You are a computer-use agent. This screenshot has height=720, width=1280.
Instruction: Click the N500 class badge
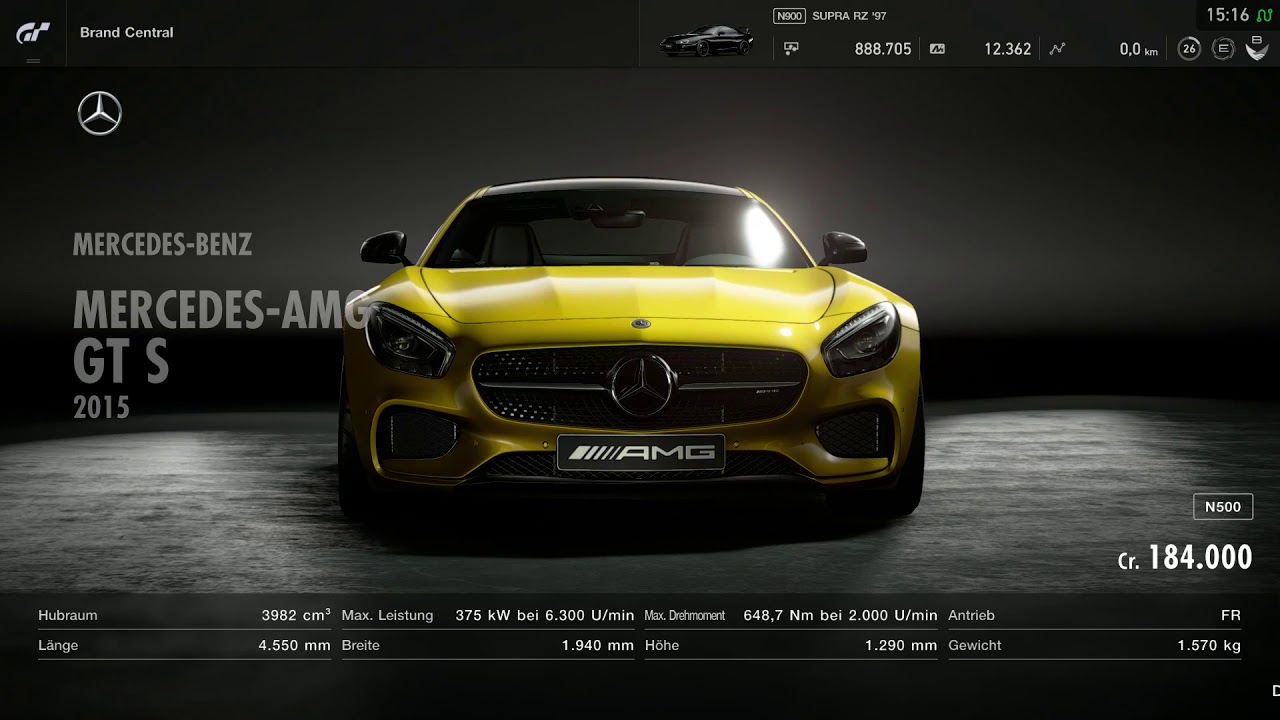(1223, 507)
